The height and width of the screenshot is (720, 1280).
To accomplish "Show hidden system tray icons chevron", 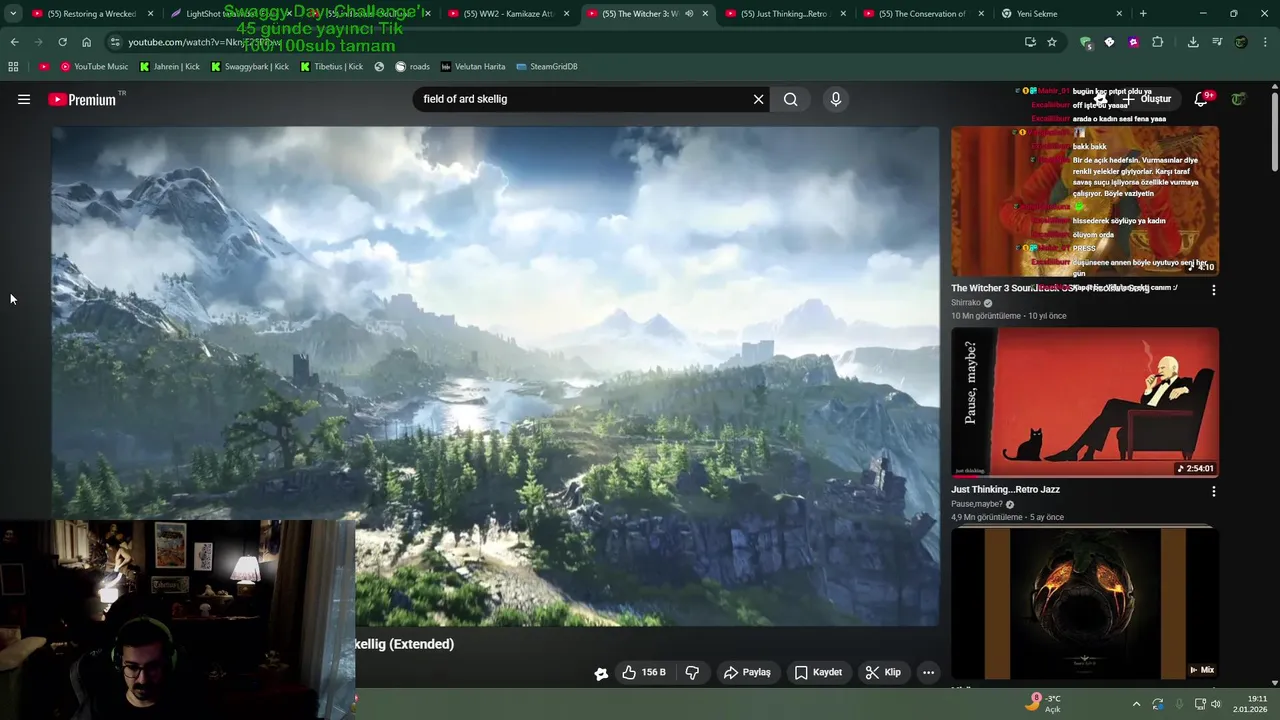I will (x=1136, y=704).
